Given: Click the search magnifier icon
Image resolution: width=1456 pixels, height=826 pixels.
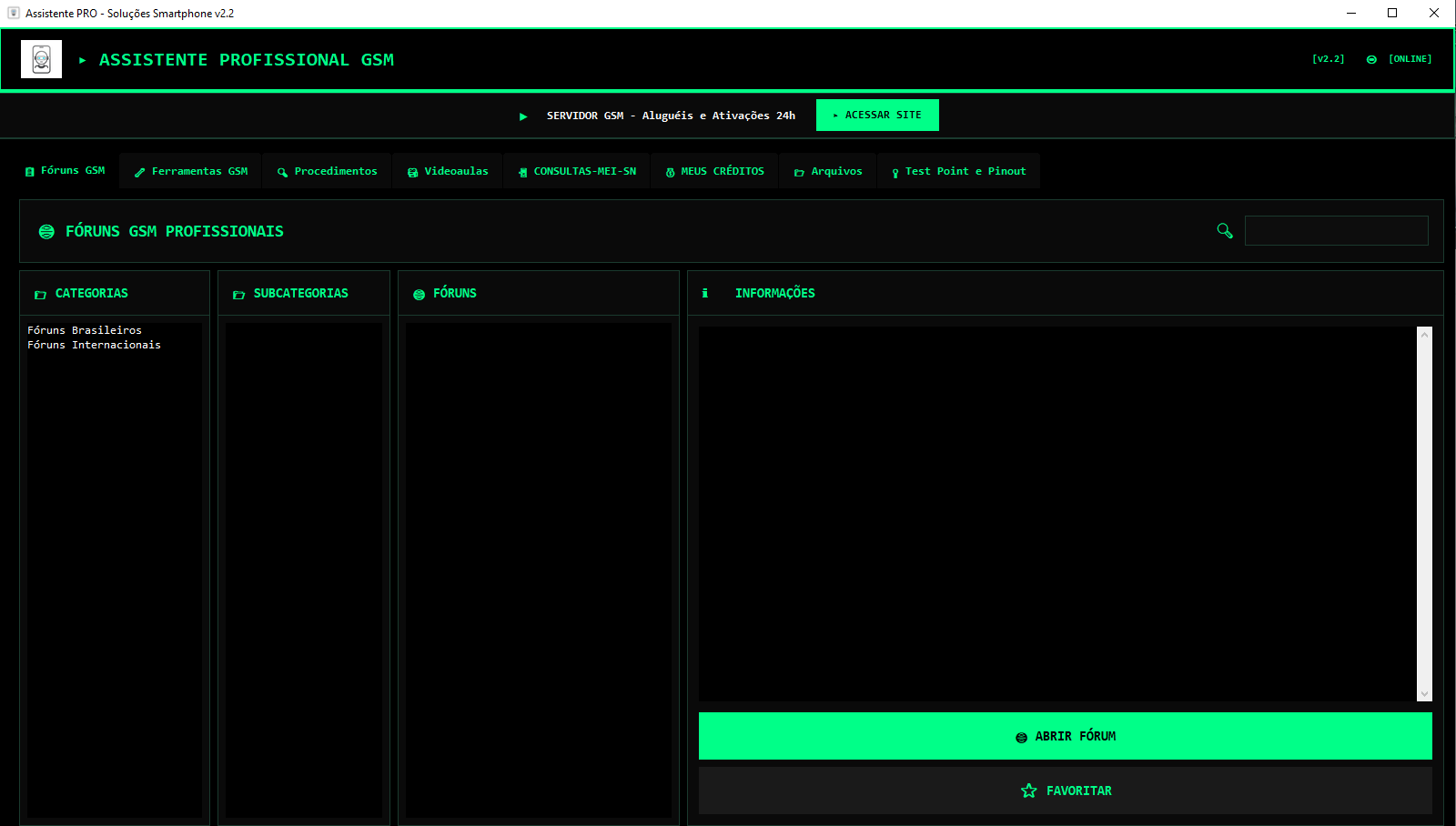Looking at the screenshot, I should point(1225,231).
